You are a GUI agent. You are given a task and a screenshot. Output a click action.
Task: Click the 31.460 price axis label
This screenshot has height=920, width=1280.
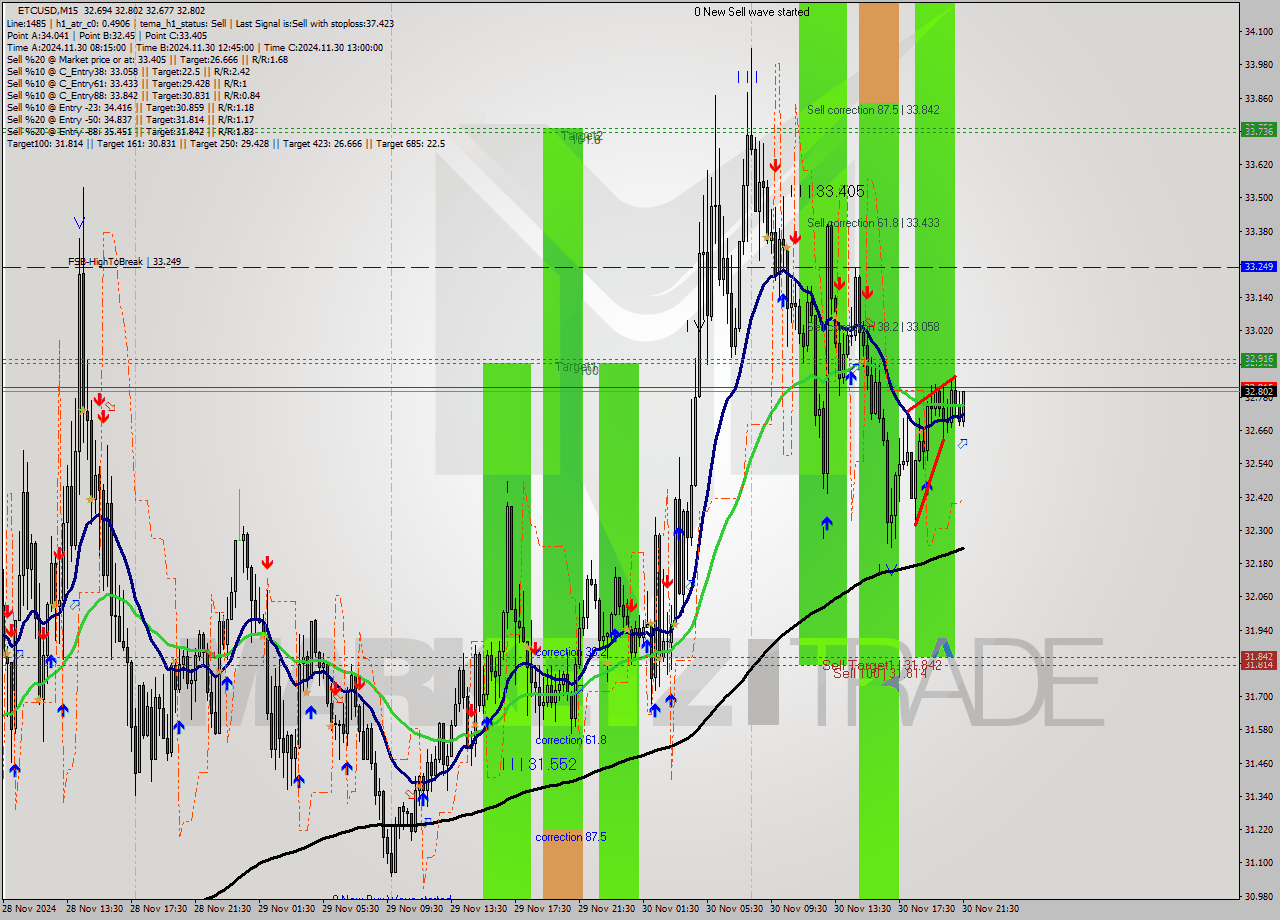tap(1259, 763)
